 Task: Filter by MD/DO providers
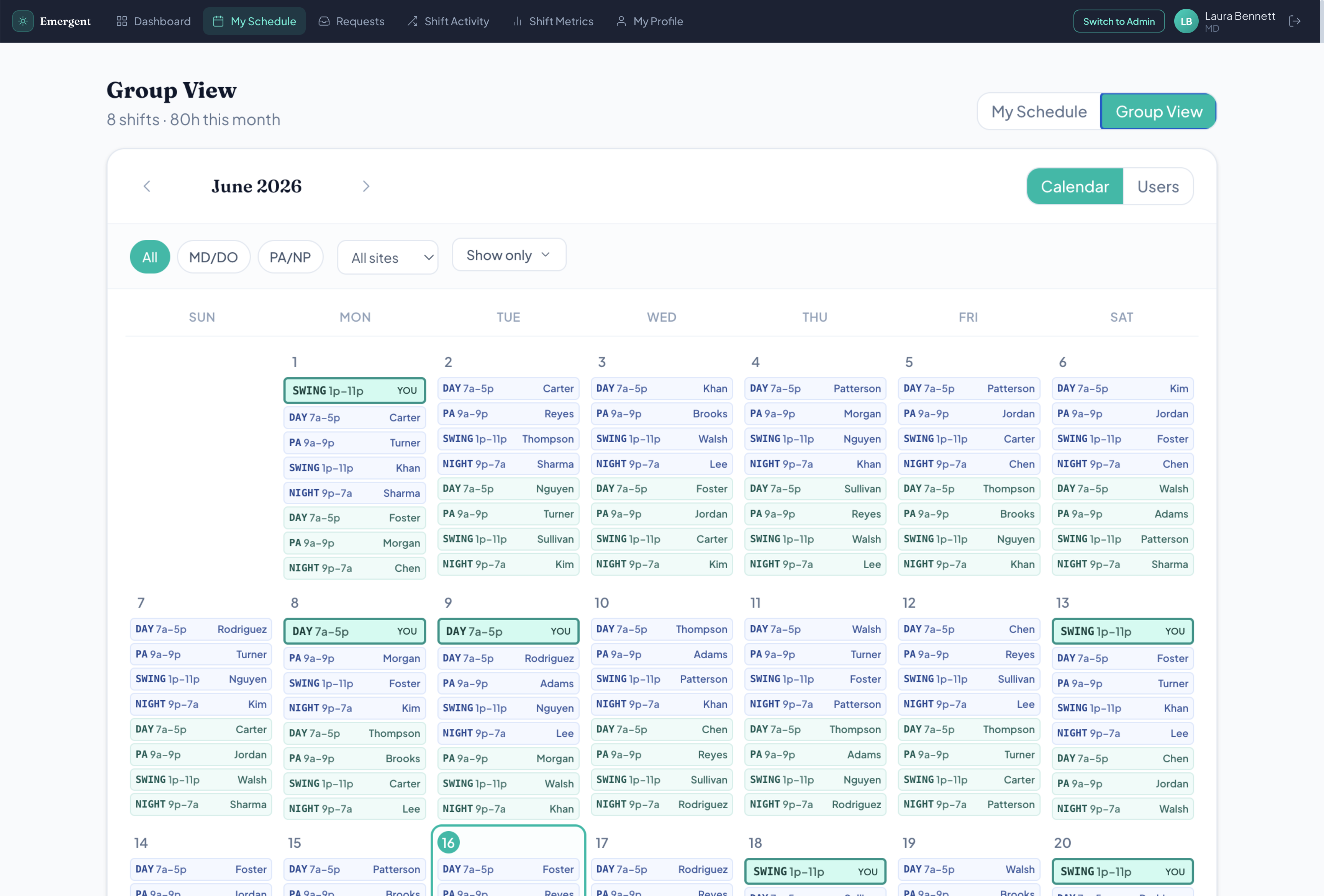[x=214, y=257]
